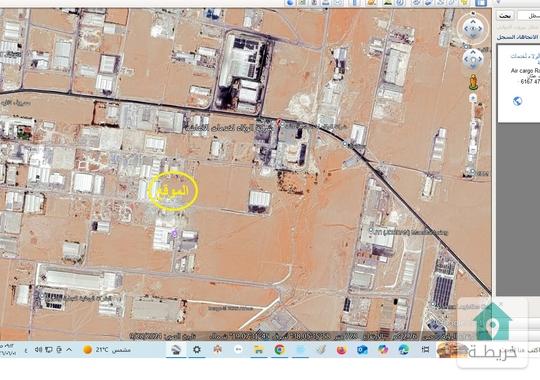Image resolution: width=540 pixels, height=380 pixels.
Task: Open the historical imagery clock tool
Action: 400,3
